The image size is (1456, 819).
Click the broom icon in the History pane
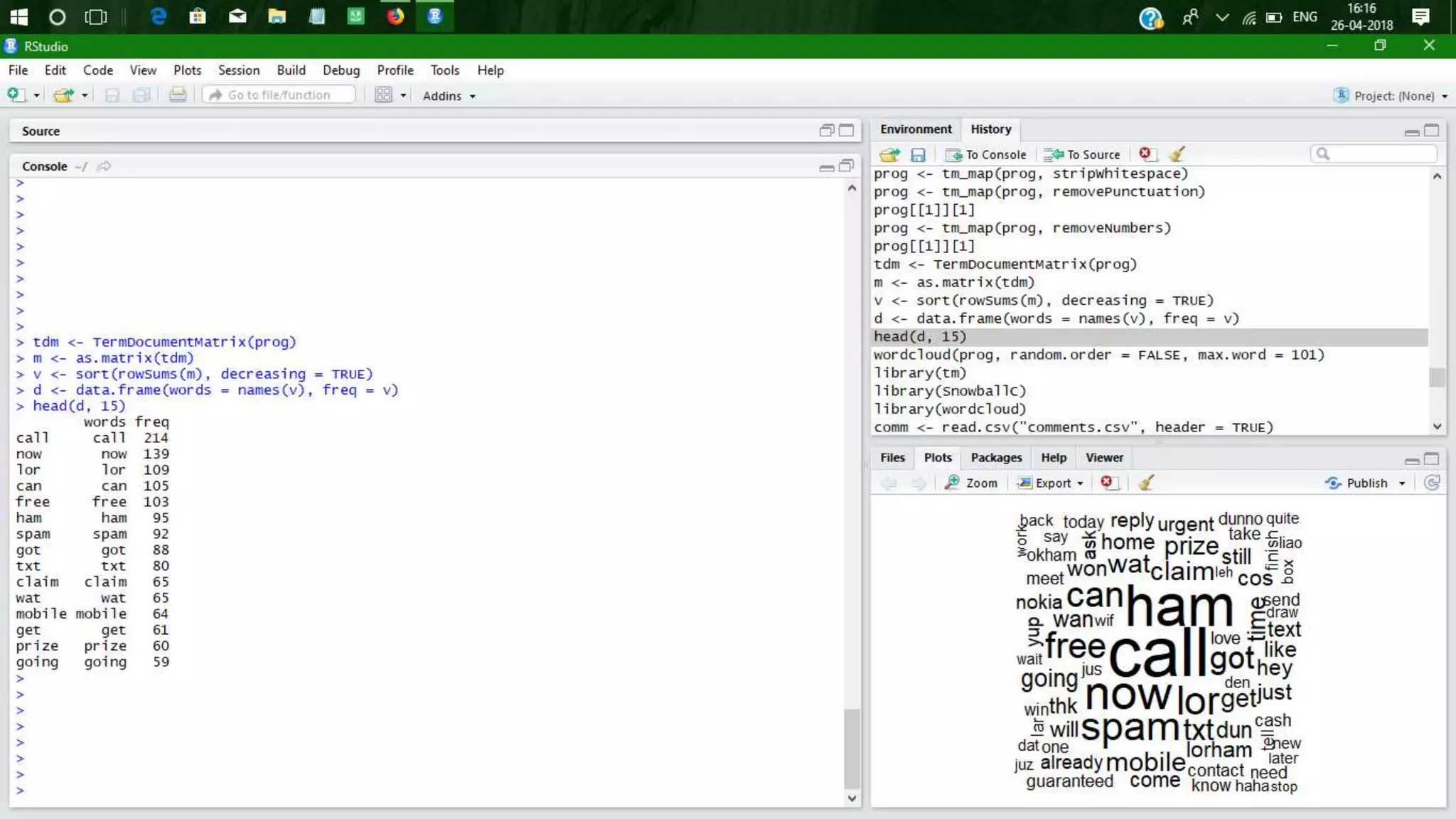coord(1177,154)
